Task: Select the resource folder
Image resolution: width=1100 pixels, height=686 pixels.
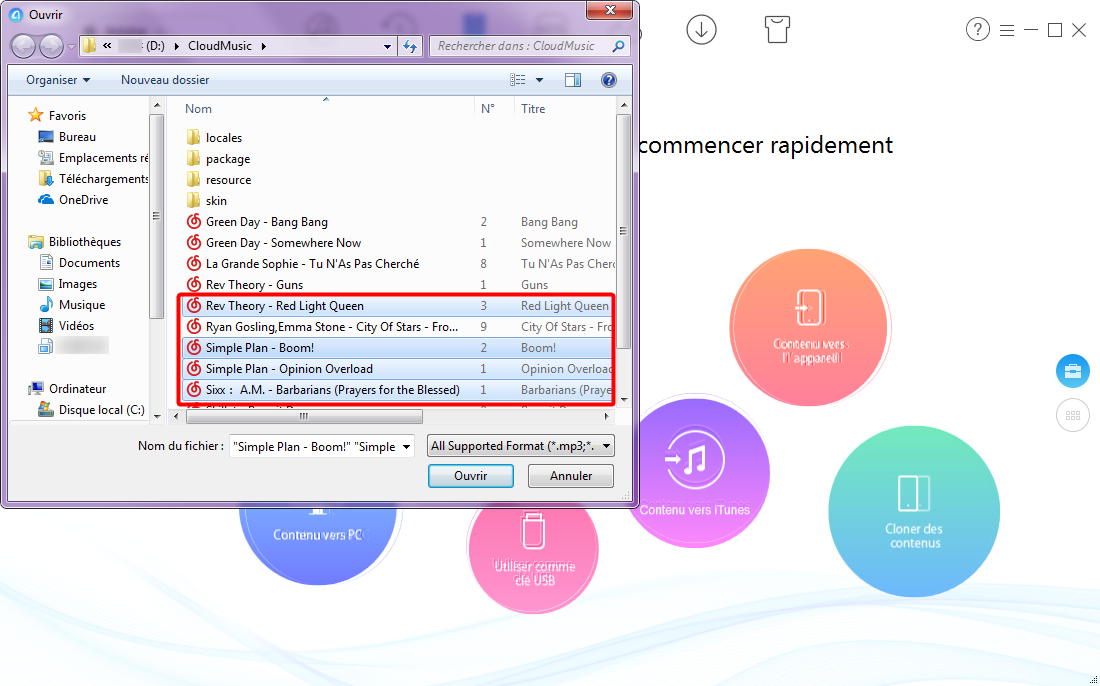Action: coord(219,180)
